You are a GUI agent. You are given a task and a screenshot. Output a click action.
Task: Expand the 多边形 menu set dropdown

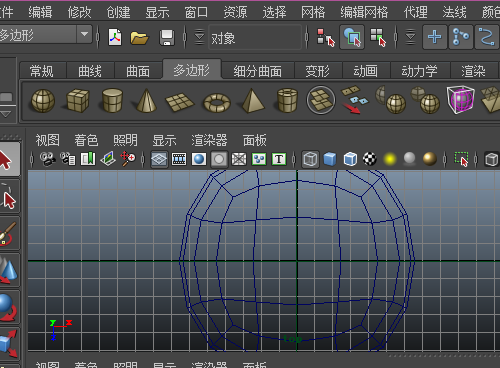(84, 34)
